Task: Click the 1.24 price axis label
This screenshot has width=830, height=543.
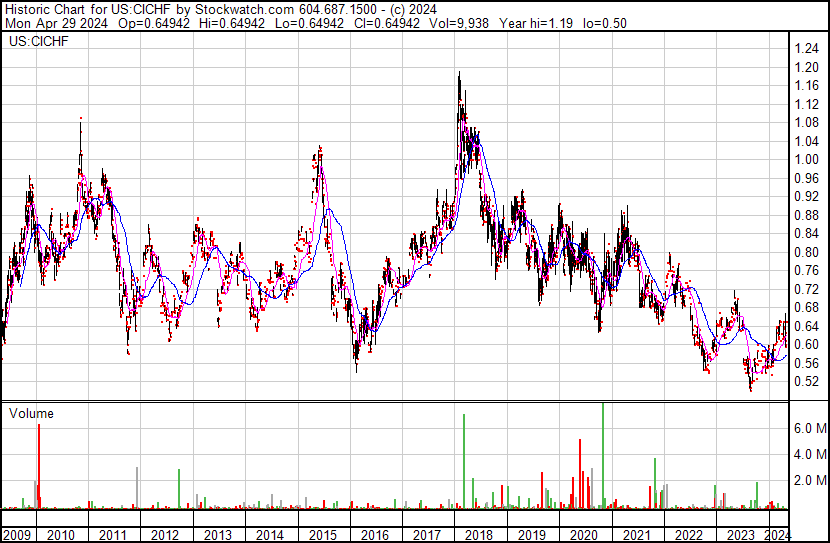Action: (806, 49)
